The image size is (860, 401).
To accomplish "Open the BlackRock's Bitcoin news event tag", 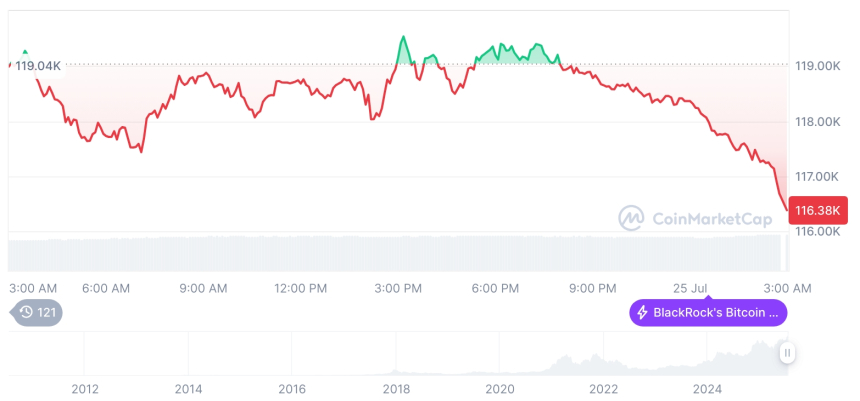I will (x=708, y=313).
